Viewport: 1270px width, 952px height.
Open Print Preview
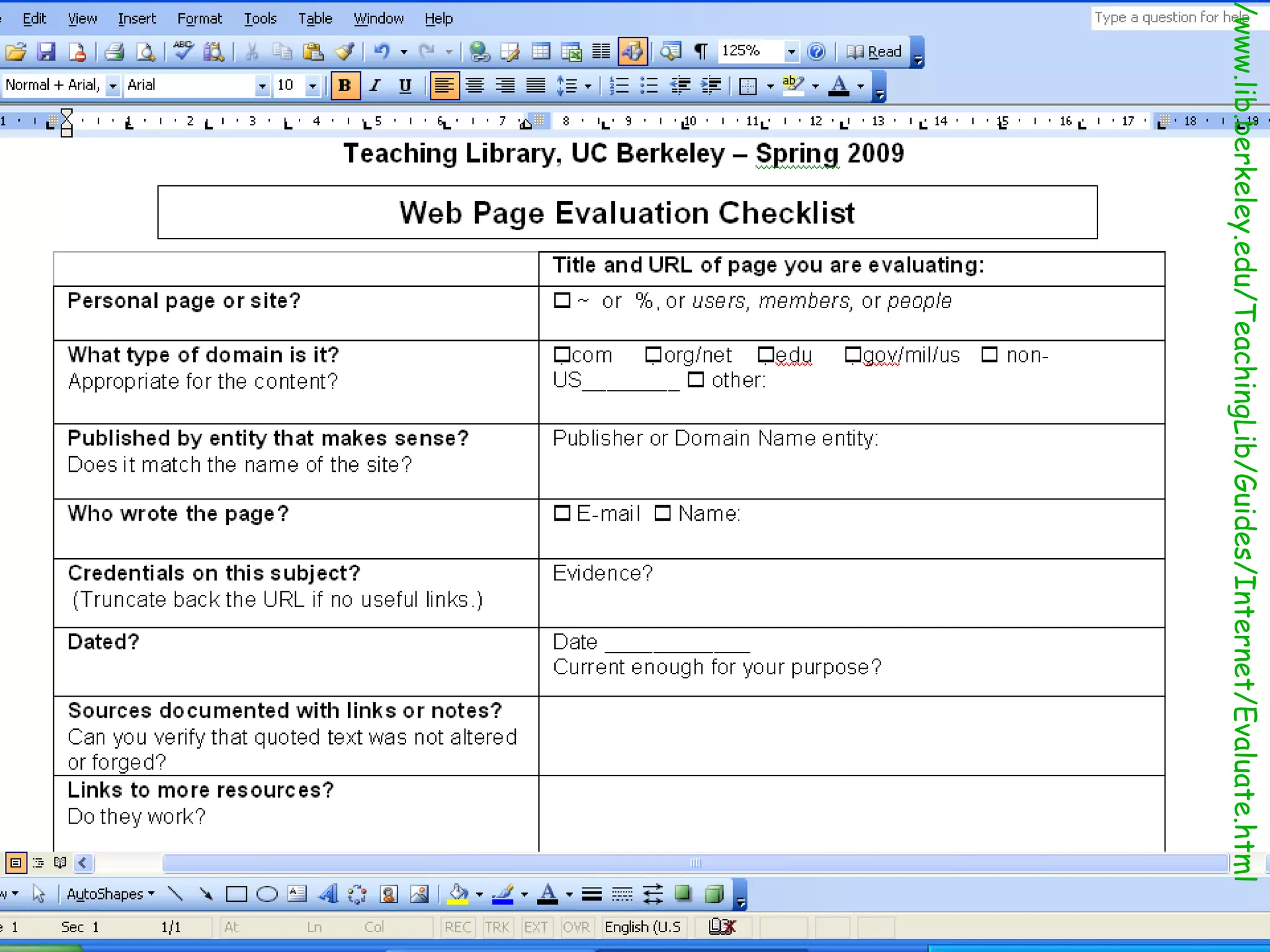146,51
